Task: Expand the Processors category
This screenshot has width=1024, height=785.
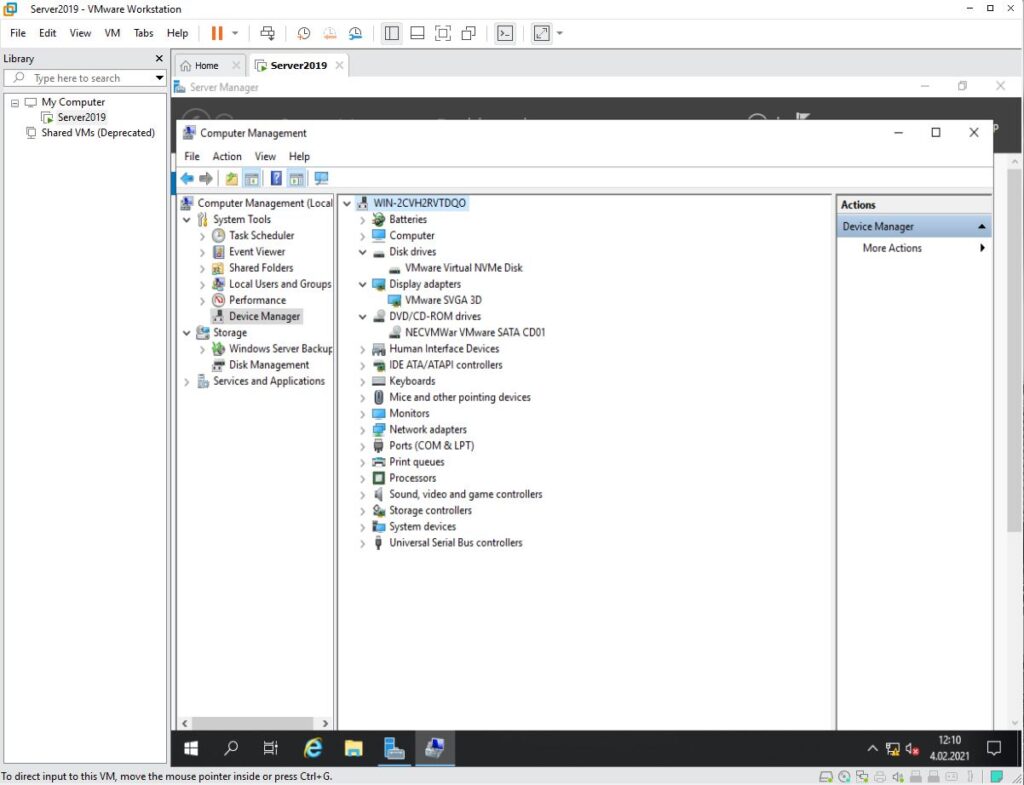Action: click(362, 479)
